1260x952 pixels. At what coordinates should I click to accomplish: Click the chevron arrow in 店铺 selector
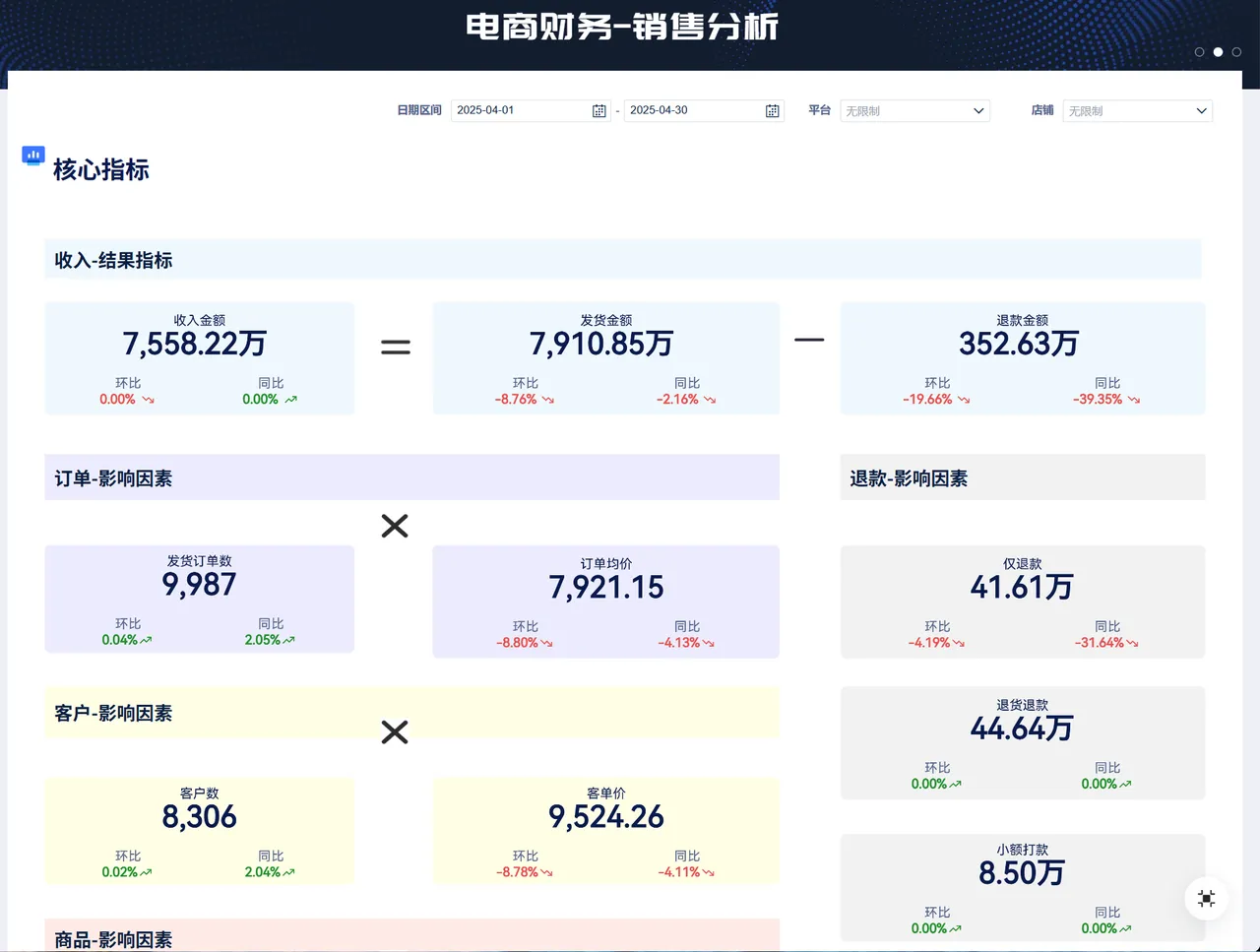click(x=1201, y=111)
